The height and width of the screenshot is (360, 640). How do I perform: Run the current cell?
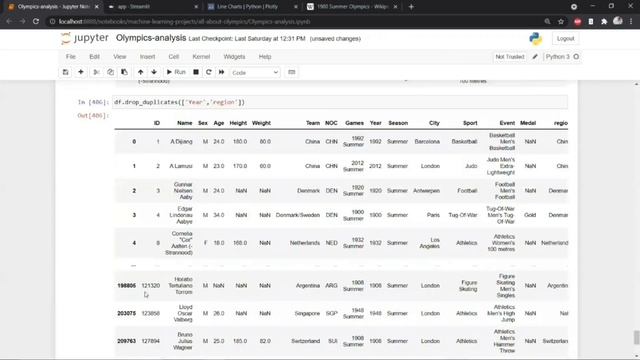pyautogui.click(x=176, y=72)
